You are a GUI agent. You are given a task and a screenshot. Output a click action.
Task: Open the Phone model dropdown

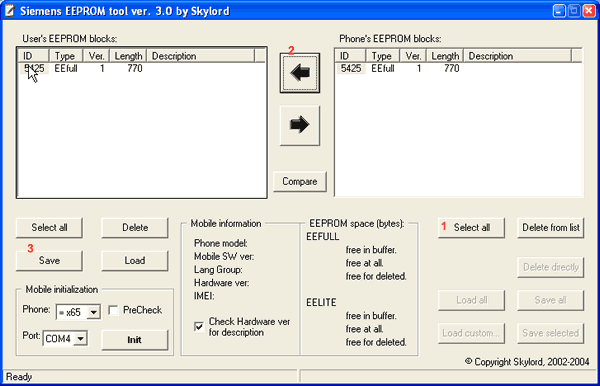pos(93,312)
